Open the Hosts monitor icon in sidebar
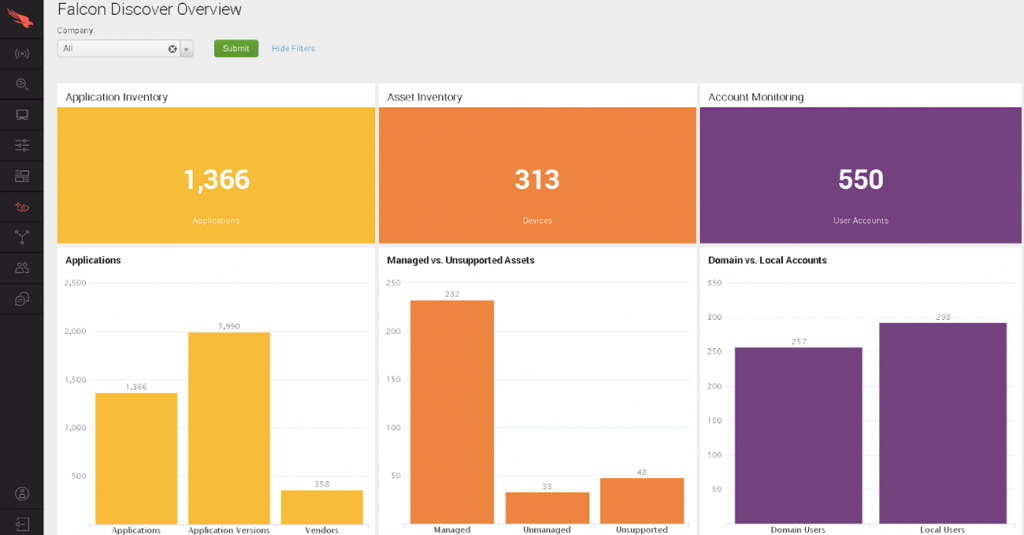This screenshot has height=535, width=1024. tap(21, 115)
